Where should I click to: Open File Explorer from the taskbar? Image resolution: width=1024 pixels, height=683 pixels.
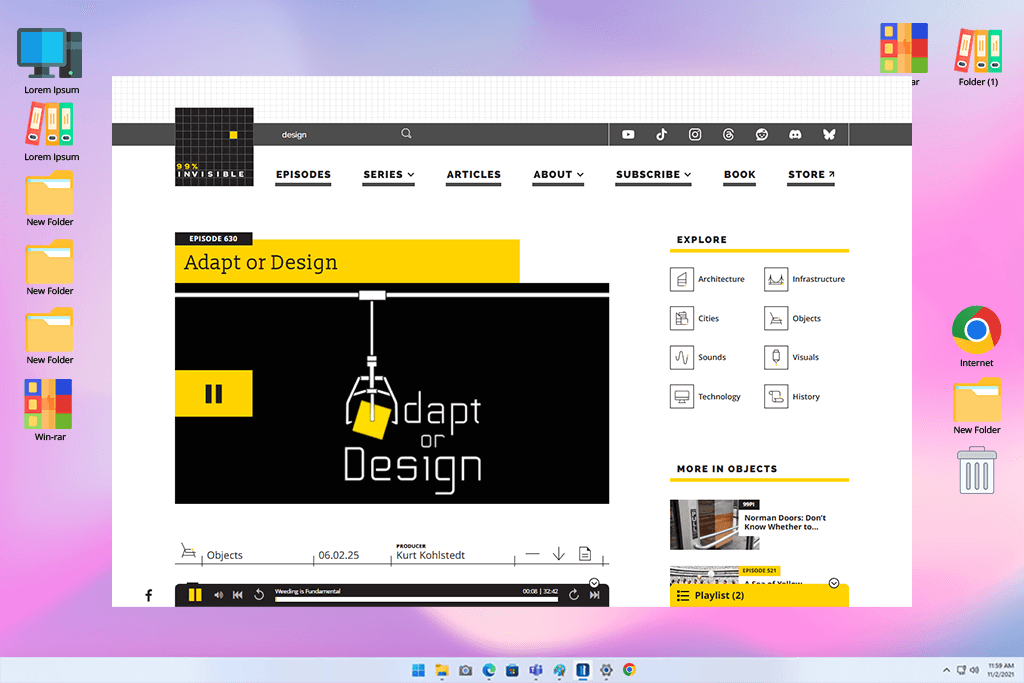(442, 670)
